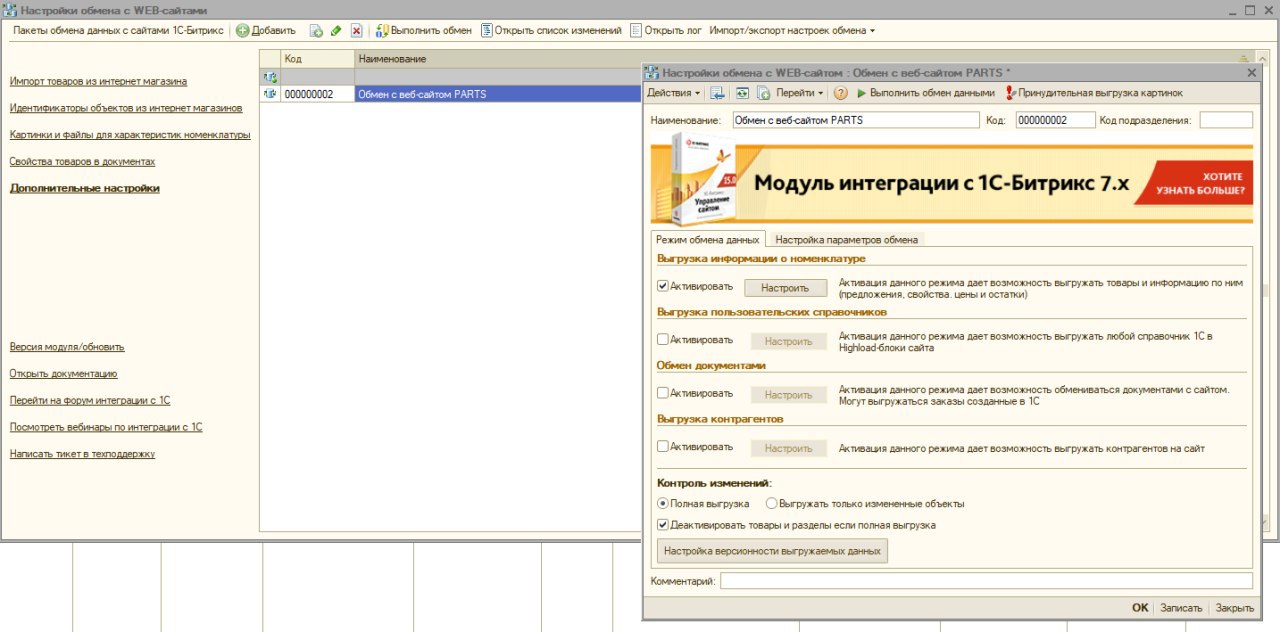
Task: Open the Перейти dropdown menu
Action: [800, 93]
